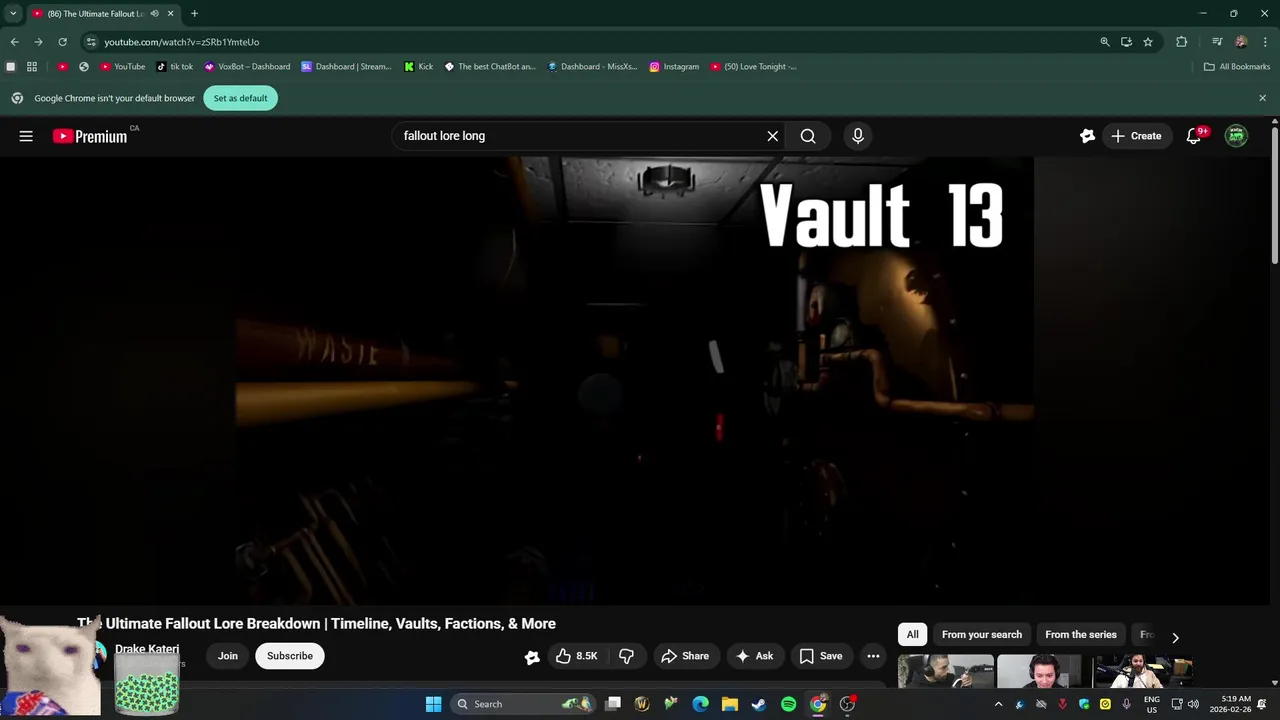Screen dimensions: 1280x720
Task: Open the YouTube hamburger guide menu
Action: 26,136
